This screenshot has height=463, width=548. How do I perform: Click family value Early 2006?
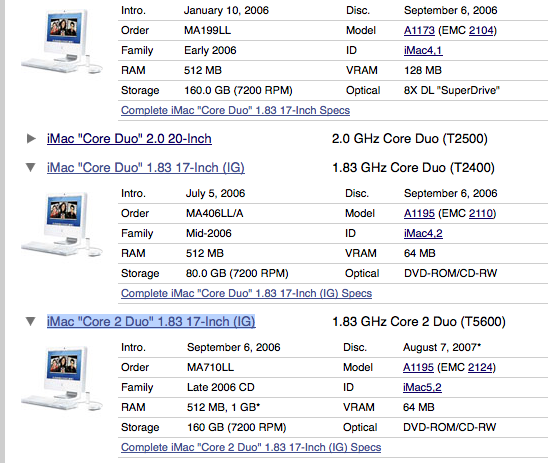pyautogui.click(x=210, y=50)
